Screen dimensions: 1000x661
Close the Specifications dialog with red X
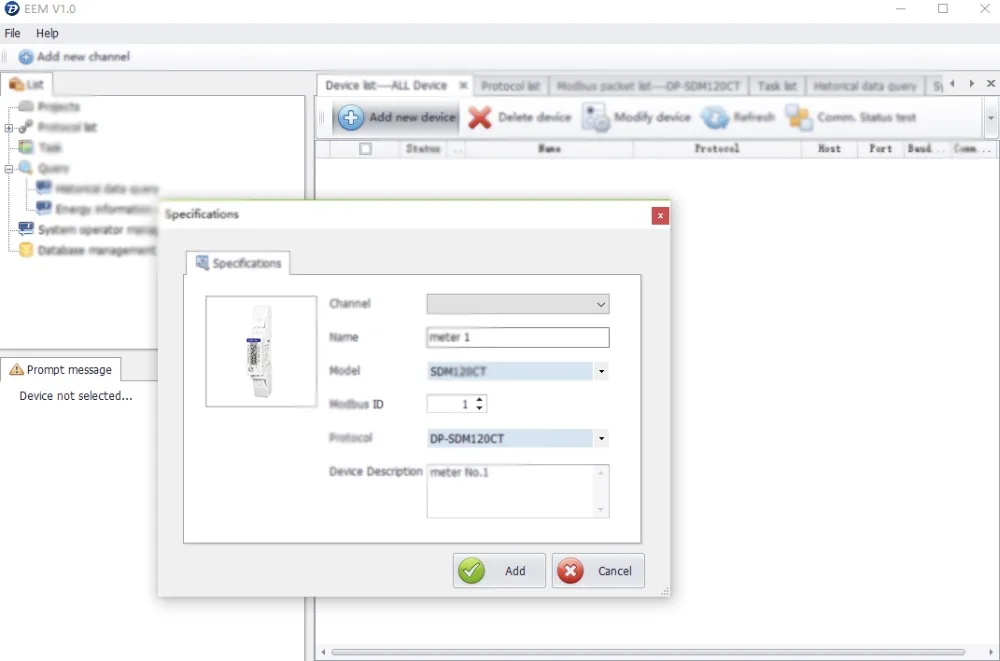tap(660, 216)
